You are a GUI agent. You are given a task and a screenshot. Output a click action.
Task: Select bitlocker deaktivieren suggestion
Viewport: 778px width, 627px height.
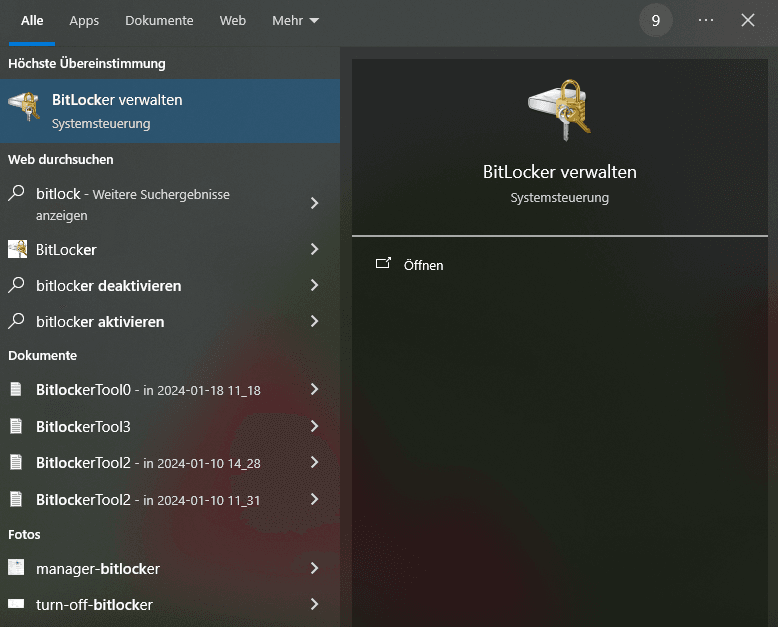click(x=170, y=285)
